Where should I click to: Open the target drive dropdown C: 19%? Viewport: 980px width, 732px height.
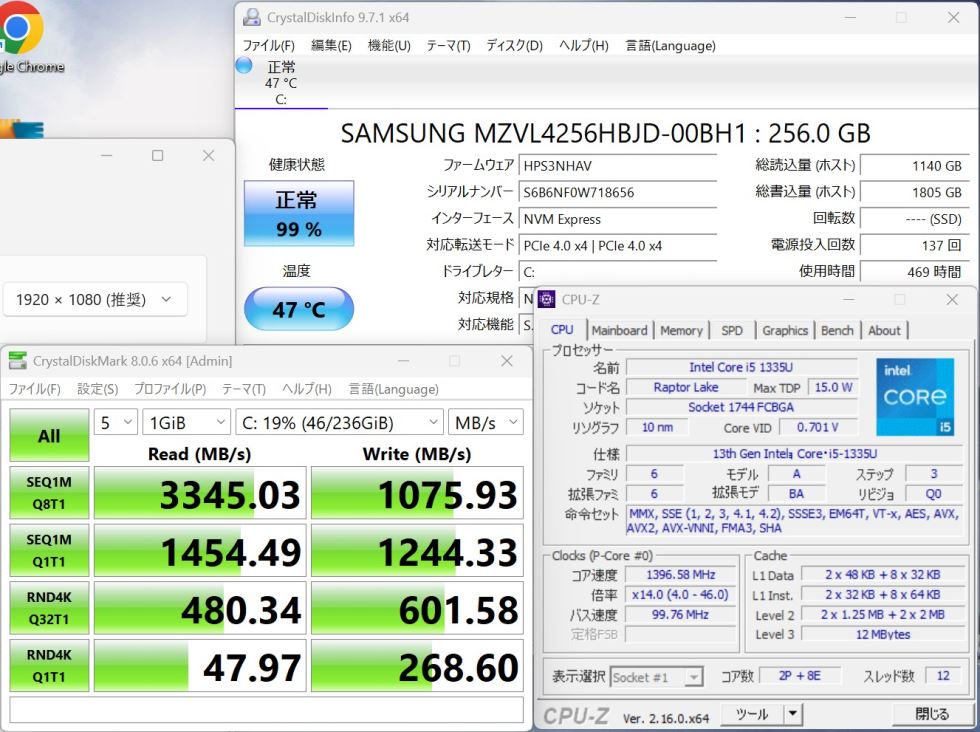(x=339, y=423)
